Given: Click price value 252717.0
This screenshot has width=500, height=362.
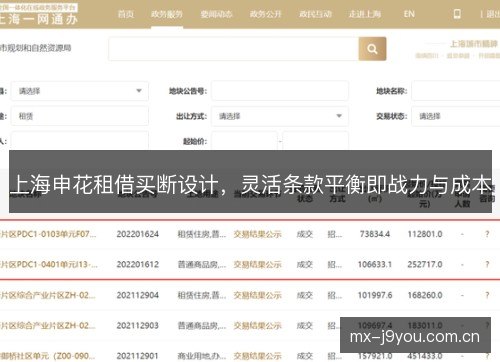Looking at the screenshot, I should (425, 265).
